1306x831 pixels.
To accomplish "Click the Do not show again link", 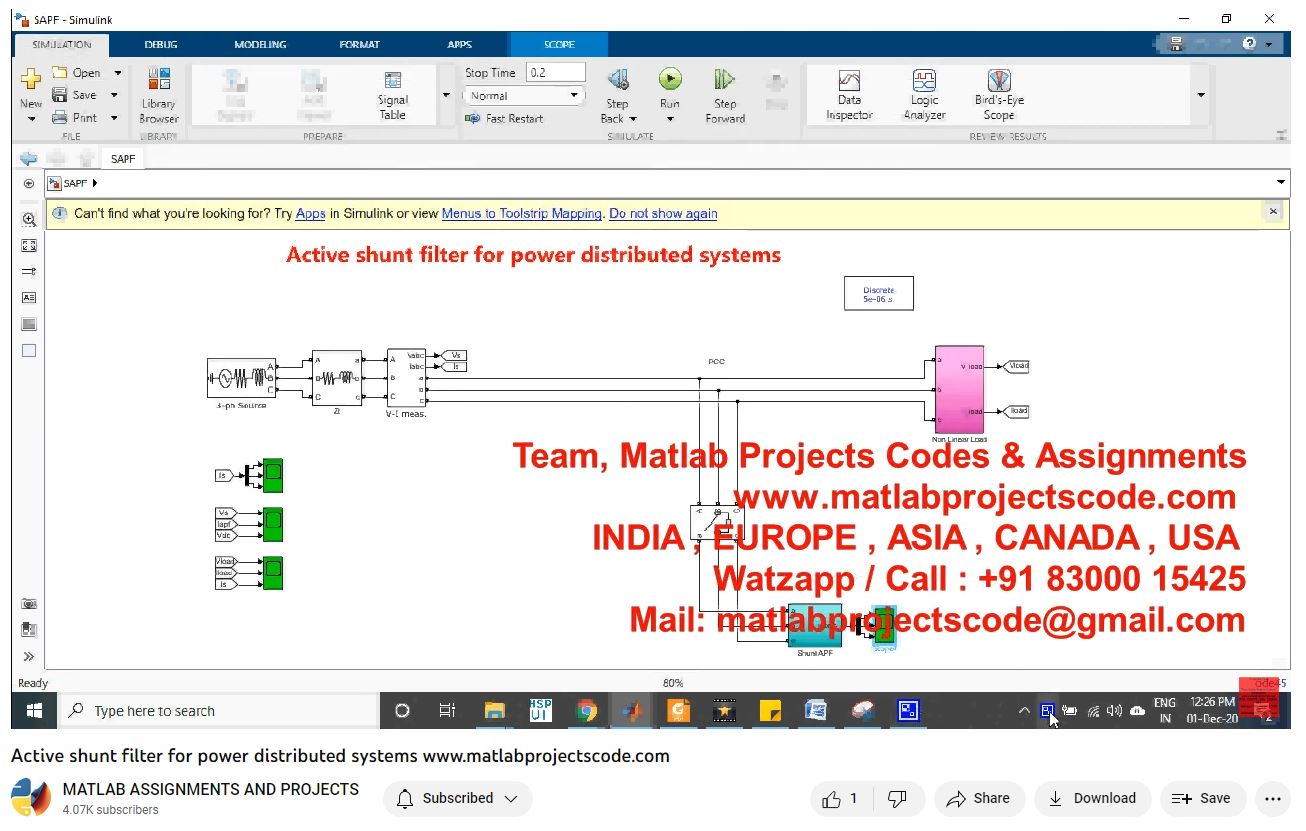I will click(662, 213).
